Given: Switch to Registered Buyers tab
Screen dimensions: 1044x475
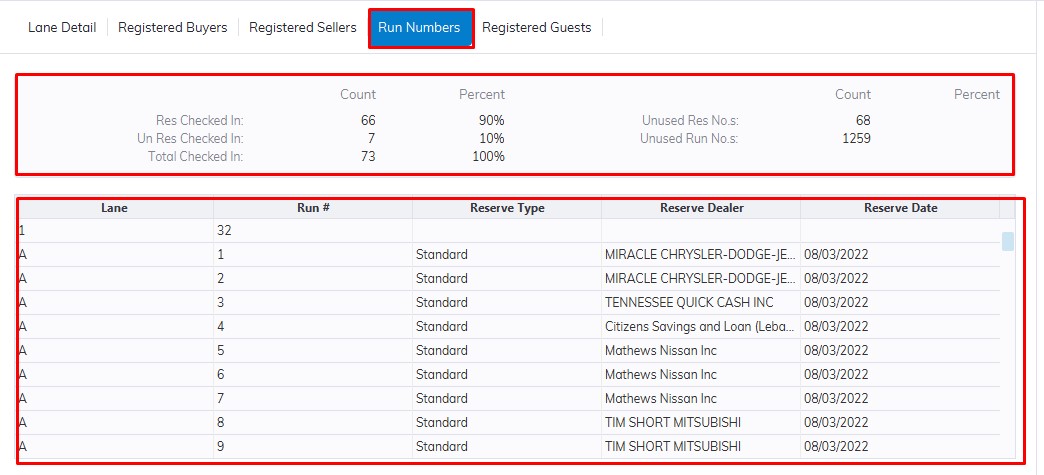Looking at the screenshot, I should [x=172, y=28].
